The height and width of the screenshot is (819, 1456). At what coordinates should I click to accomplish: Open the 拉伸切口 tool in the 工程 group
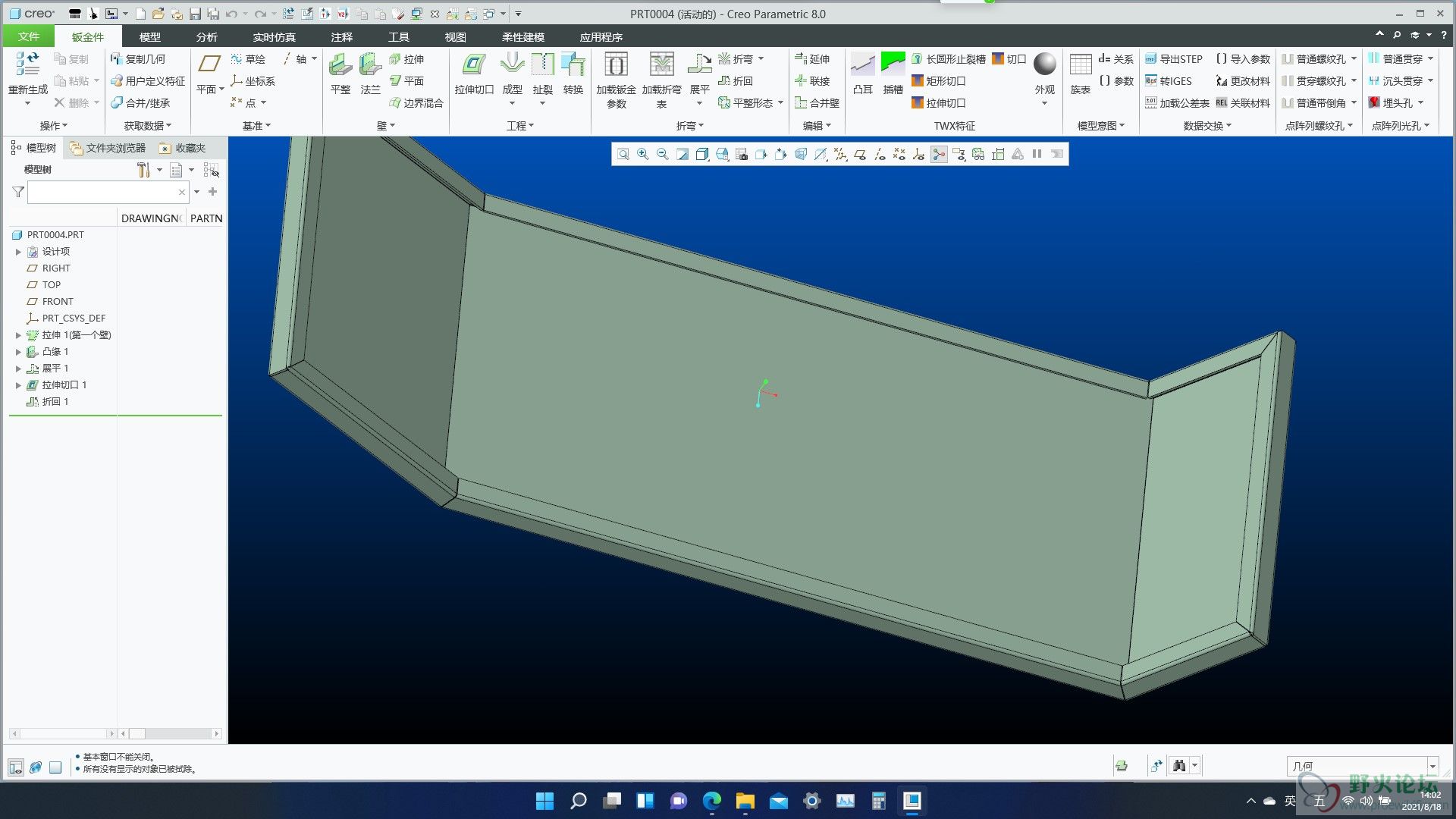click(x=474, y=74)
